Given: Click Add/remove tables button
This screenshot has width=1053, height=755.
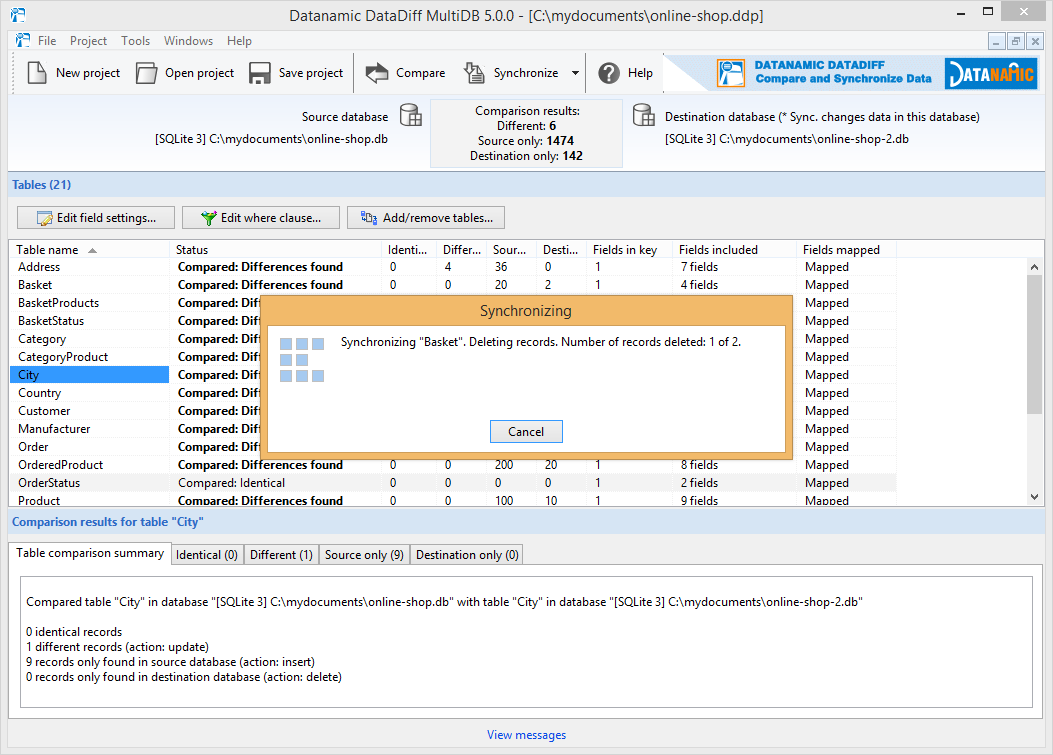Looking at the screenshot, I should pyautogui.click(x=426, y=218).
